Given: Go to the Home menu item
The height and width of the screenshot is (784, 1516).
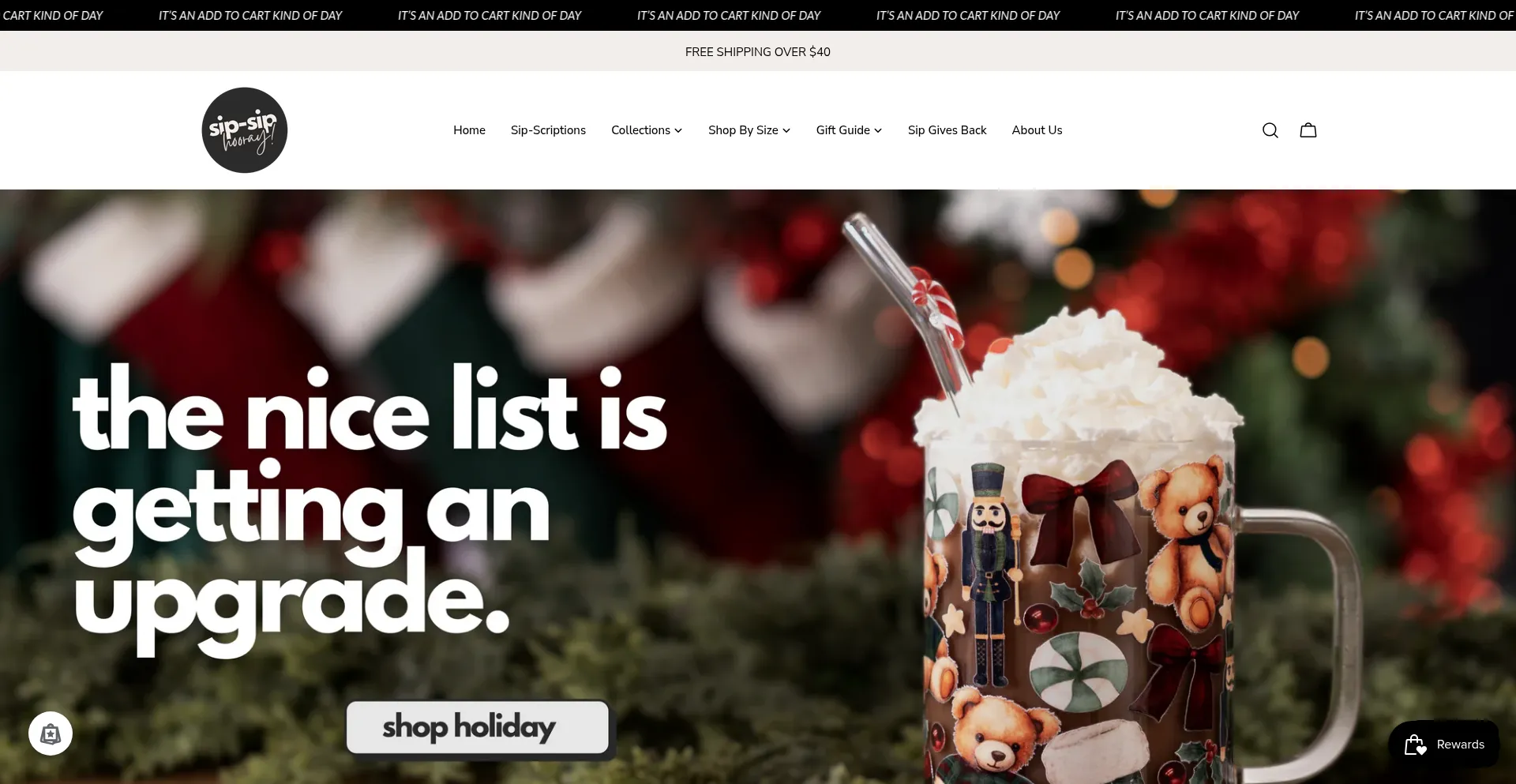Looking at the screenshot, I should point(469,130).
